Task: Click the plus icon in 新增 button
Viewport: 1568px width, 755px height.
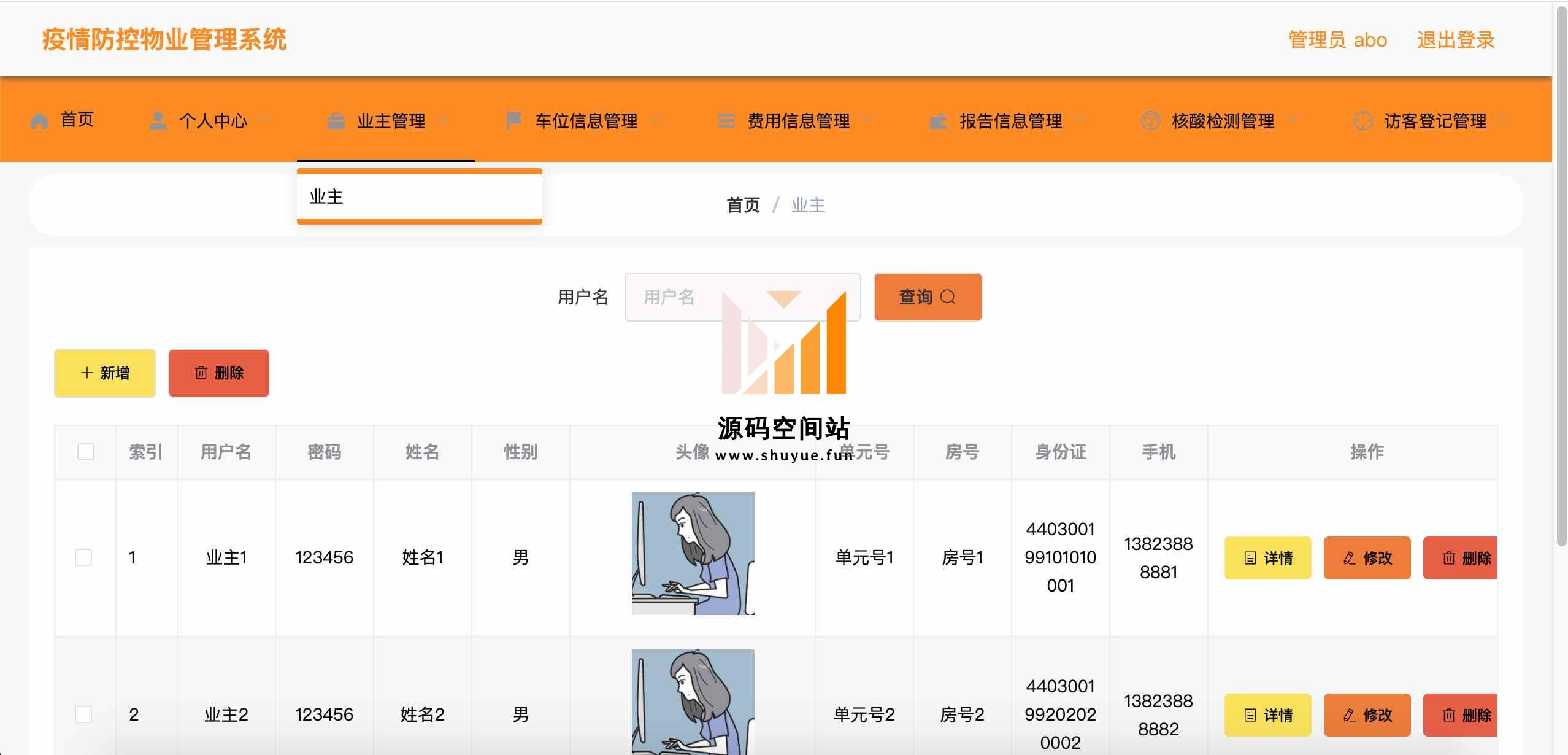Action: 87,373
